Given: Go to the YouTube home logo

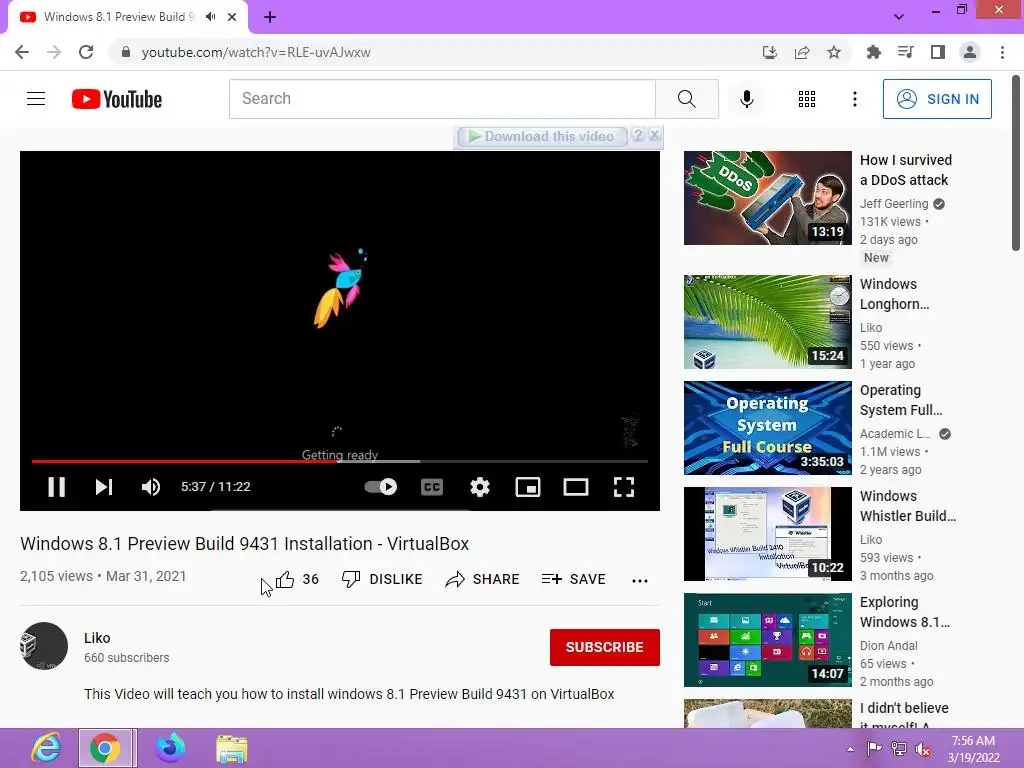Looking at the screenshot, I should click(x=117, y=99).
